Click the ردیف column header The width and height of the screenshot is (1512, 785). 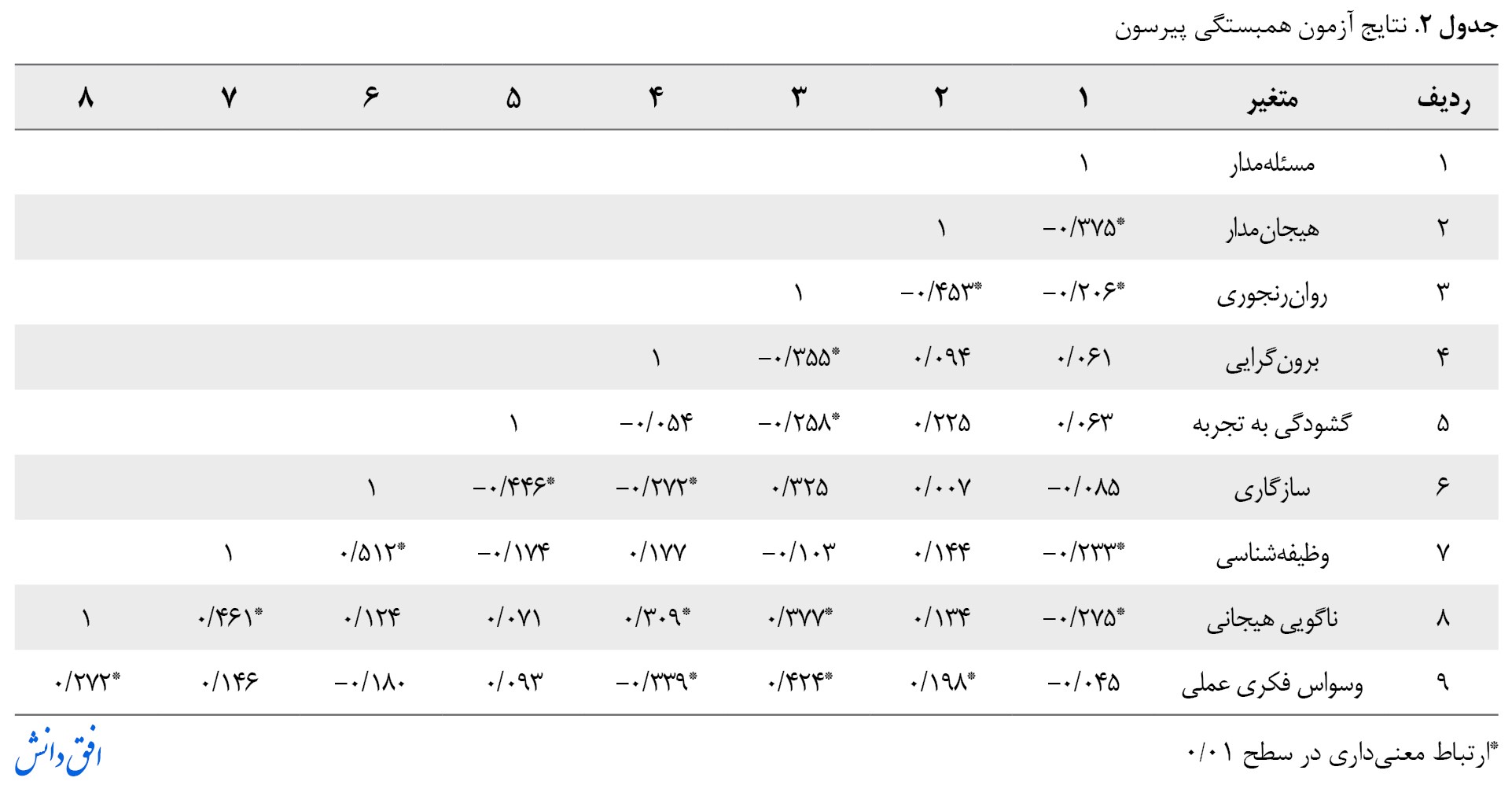click(1443, 98)
